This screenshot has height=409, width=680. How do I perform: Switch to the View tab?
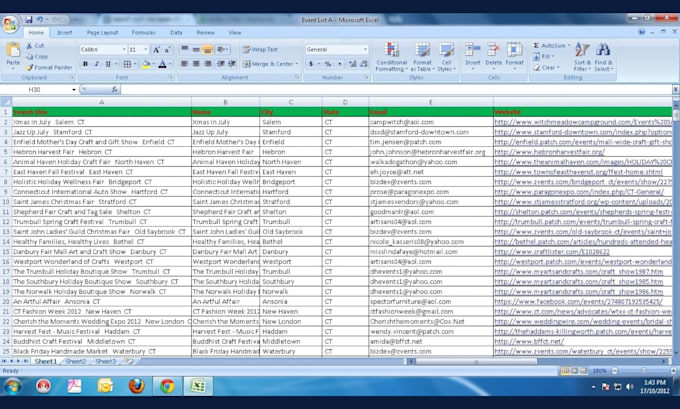coord(235,33)
